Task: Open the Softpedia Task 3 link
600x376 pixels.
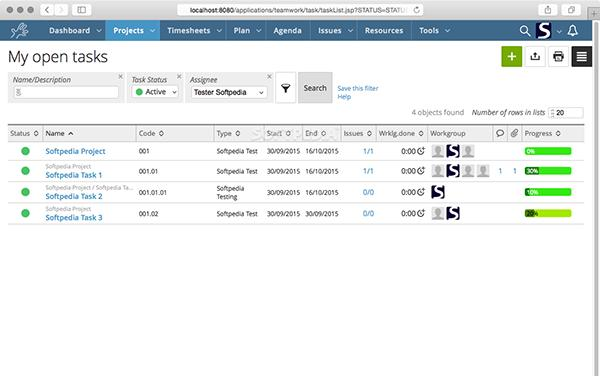Action: pos(74,217)
